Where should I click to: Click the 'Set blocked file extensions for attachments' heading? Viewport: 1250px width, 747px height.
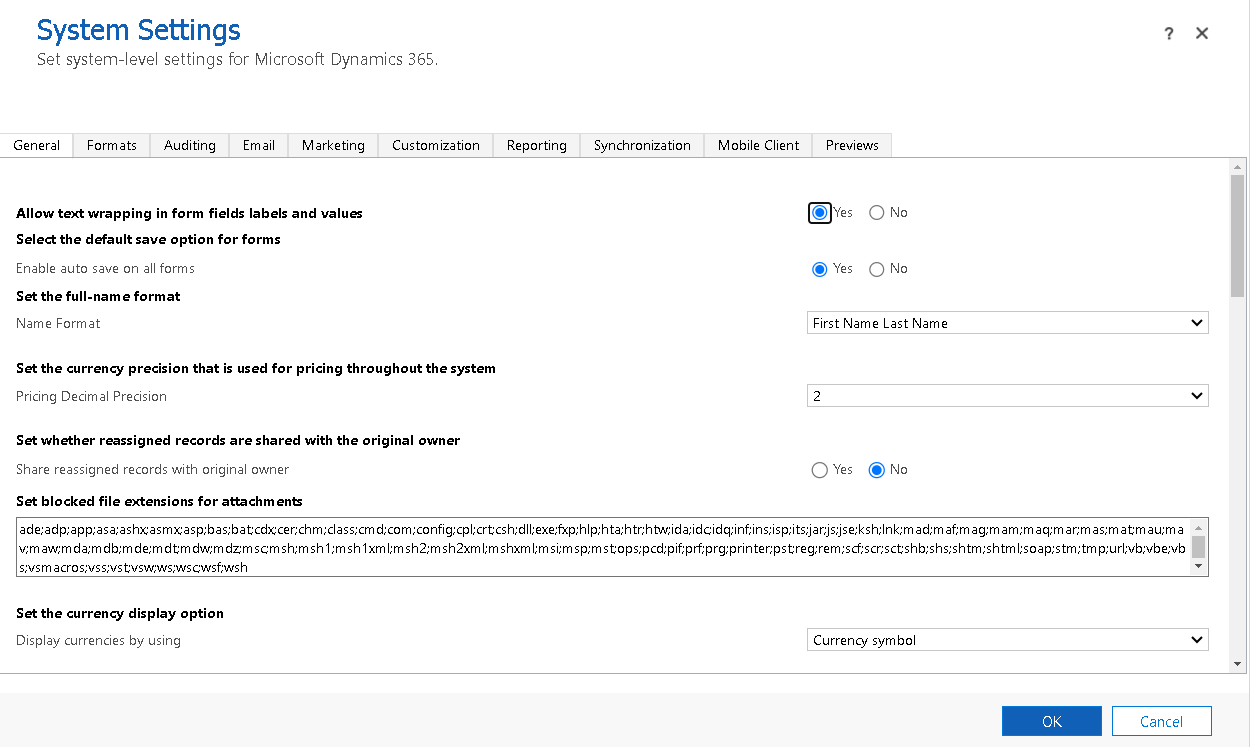coord(159,501)
